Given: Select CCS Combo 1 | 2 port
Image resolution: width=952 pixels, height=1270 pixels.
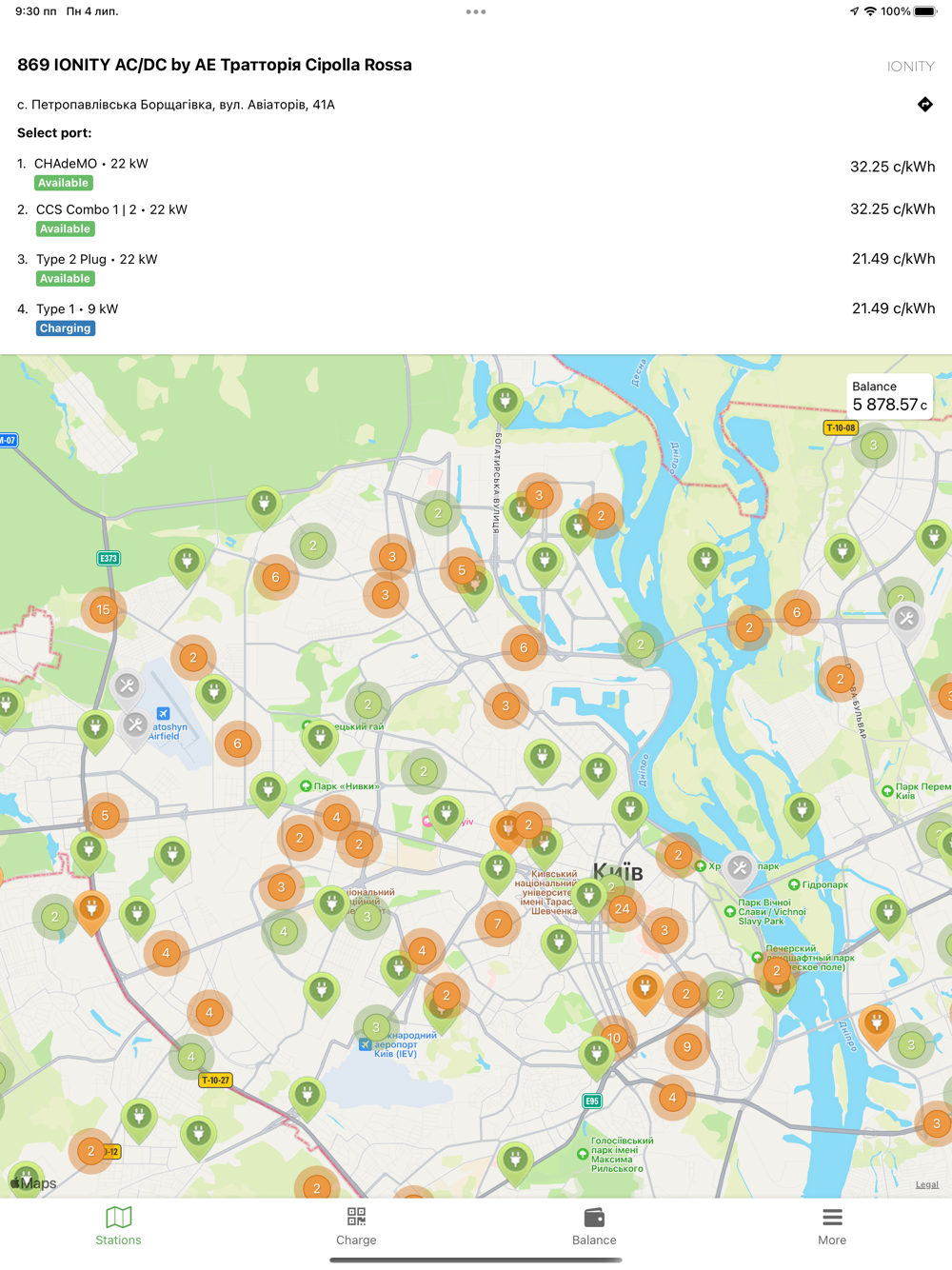Looking at the screenshot, I should coord(476,218).
